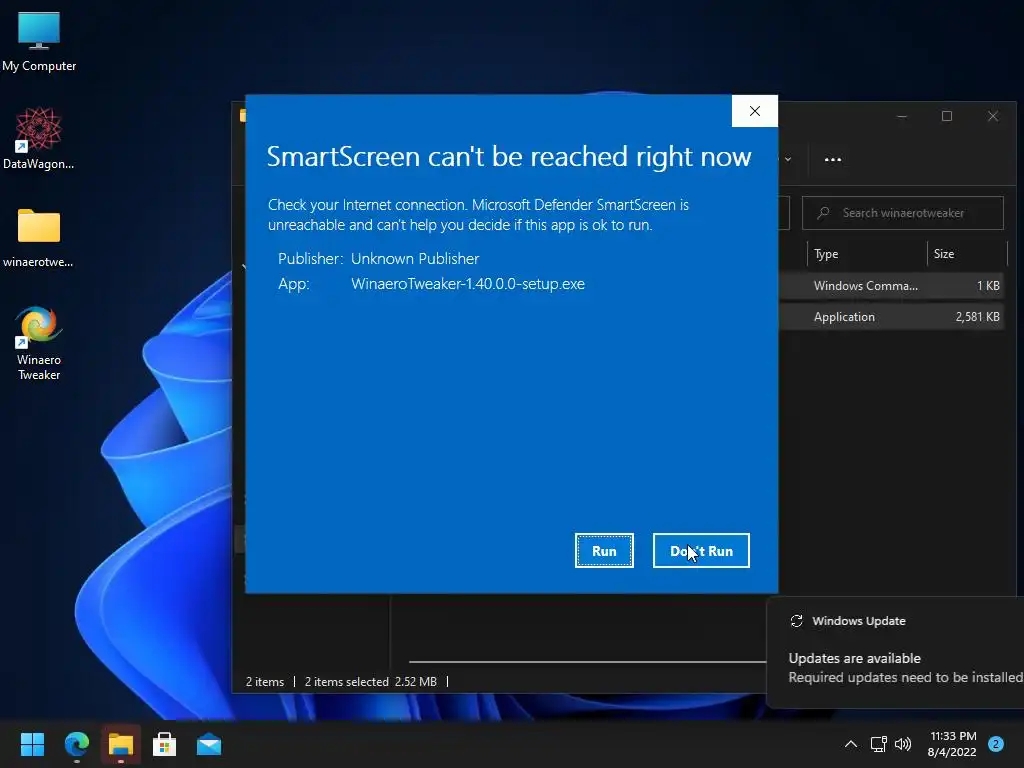Click Search winaerotweaker box in Explorer

(x=903, y=213)
